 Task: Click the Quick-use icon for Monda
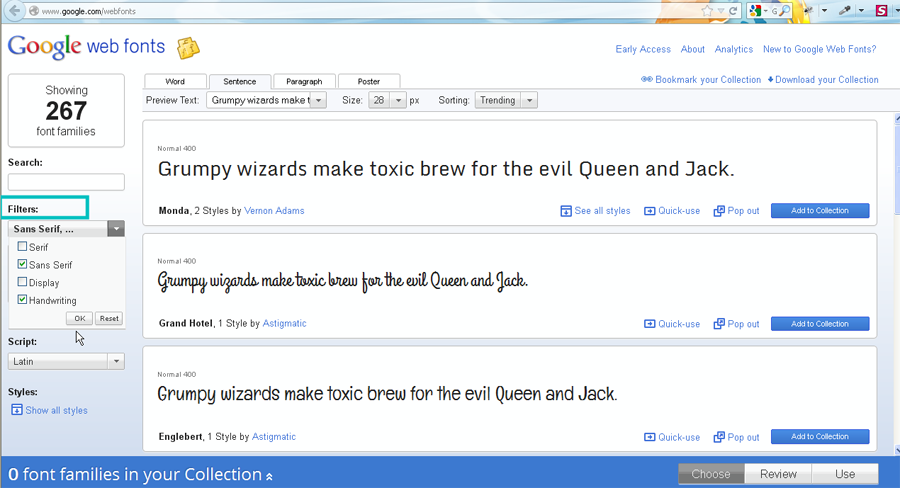pos(649,211)
